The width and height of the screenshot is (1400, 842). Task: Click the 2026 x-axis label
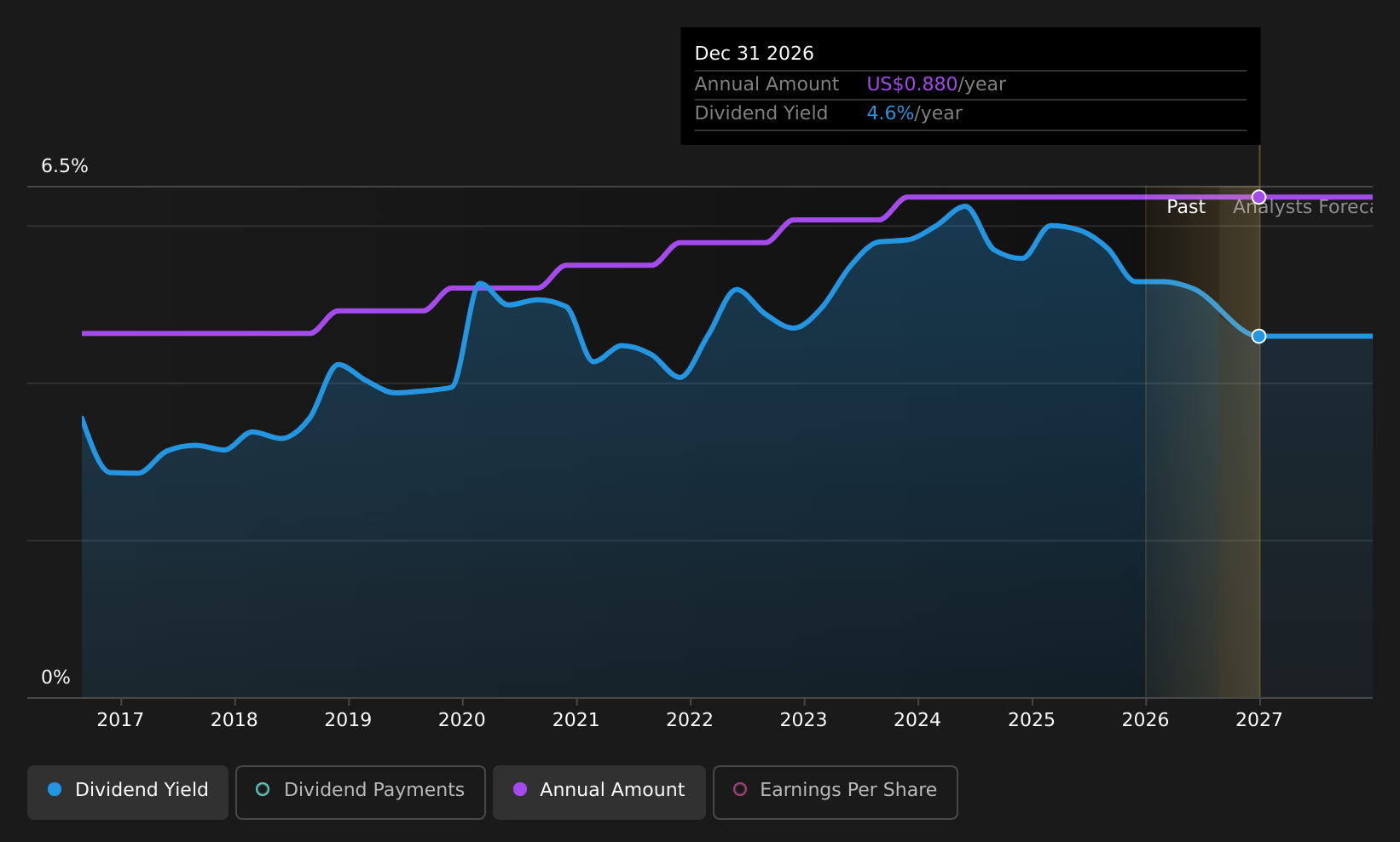1146,720
